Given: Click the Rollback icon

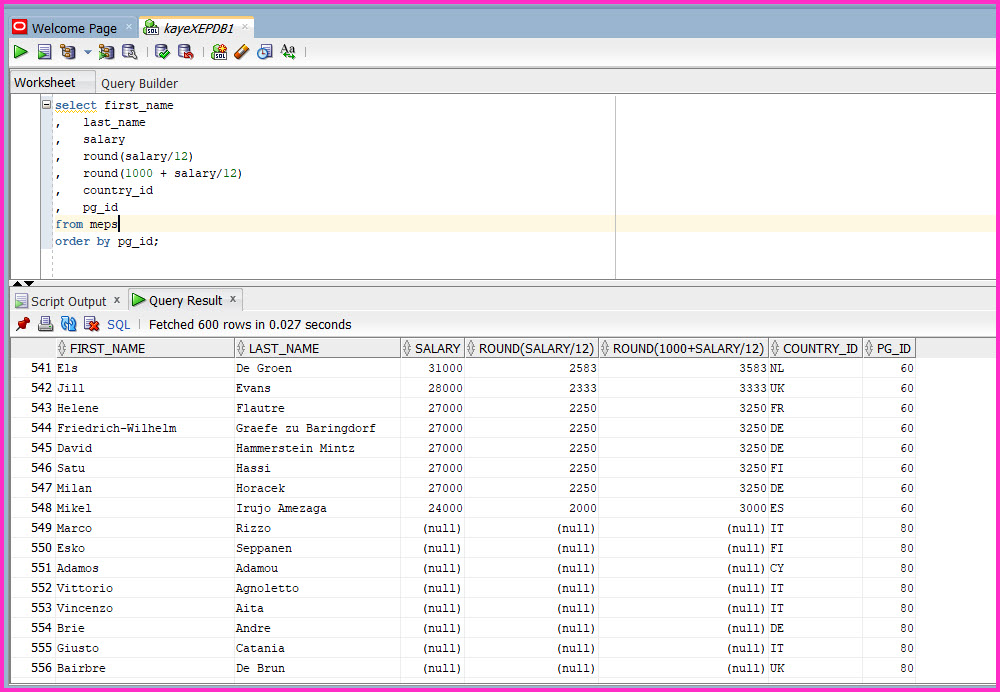Looking at the screenshot, I should click(186, 52).
